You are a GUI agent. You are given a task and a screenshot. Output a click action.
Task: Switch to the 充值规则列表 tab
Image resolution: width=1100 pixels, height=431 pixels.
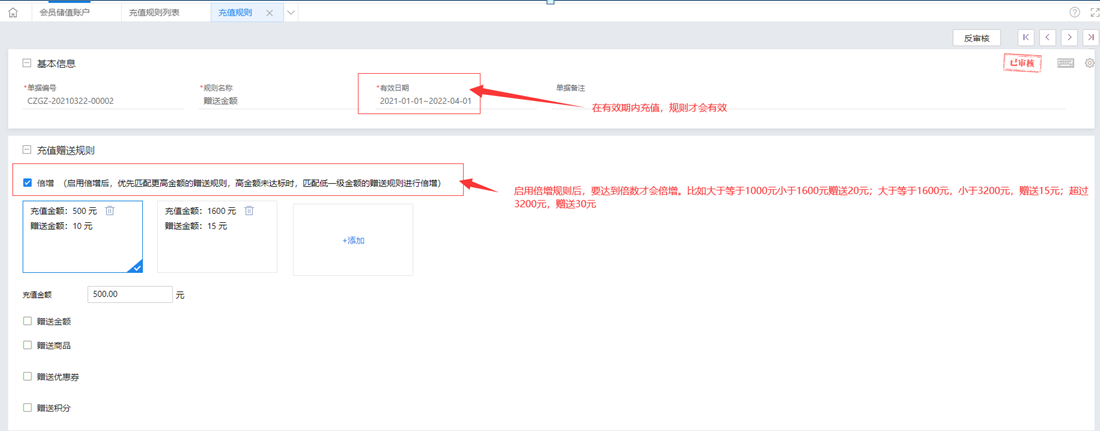[155, 13]
